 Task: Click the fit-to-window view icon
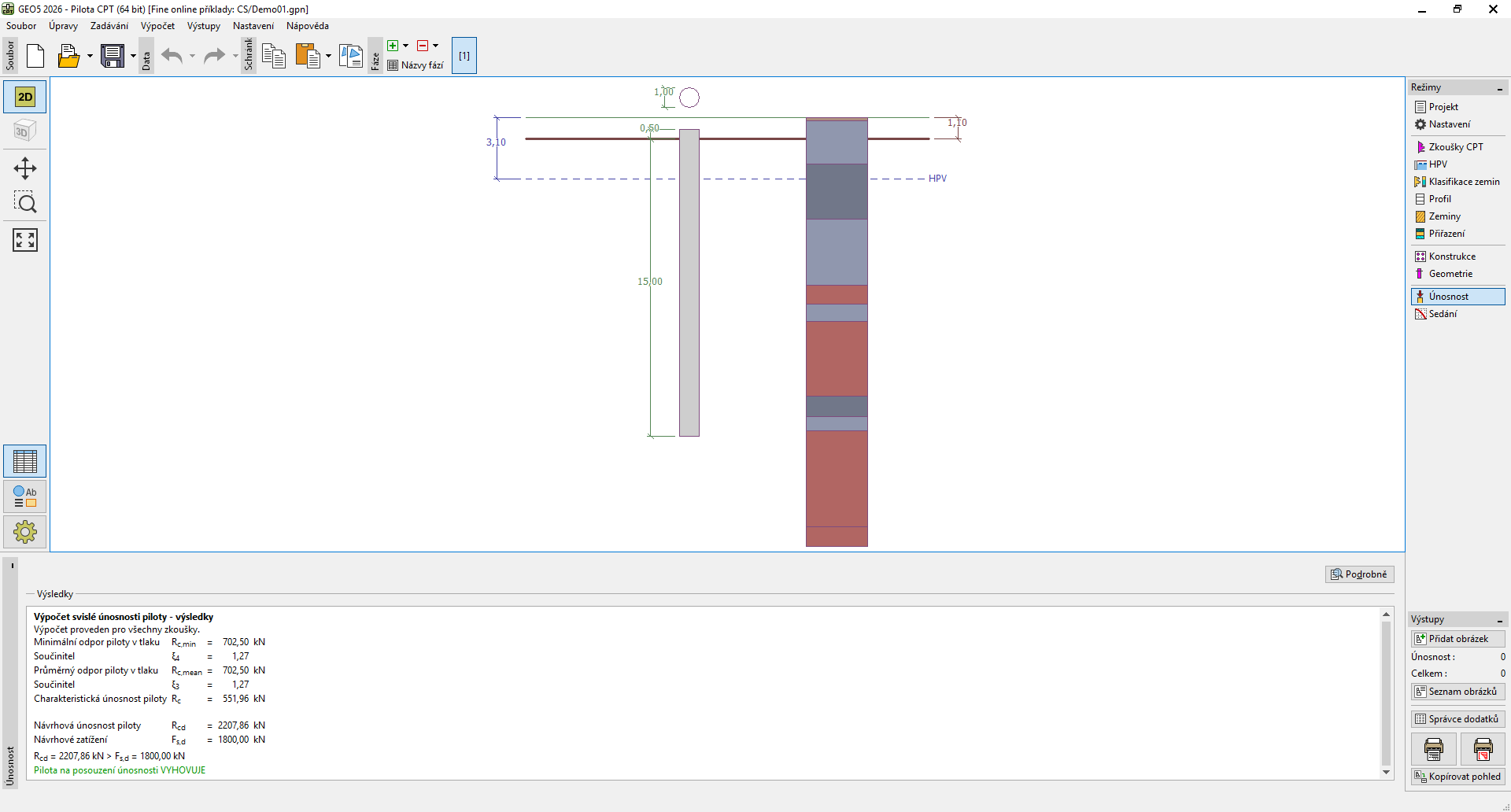[x=25, y=240]
